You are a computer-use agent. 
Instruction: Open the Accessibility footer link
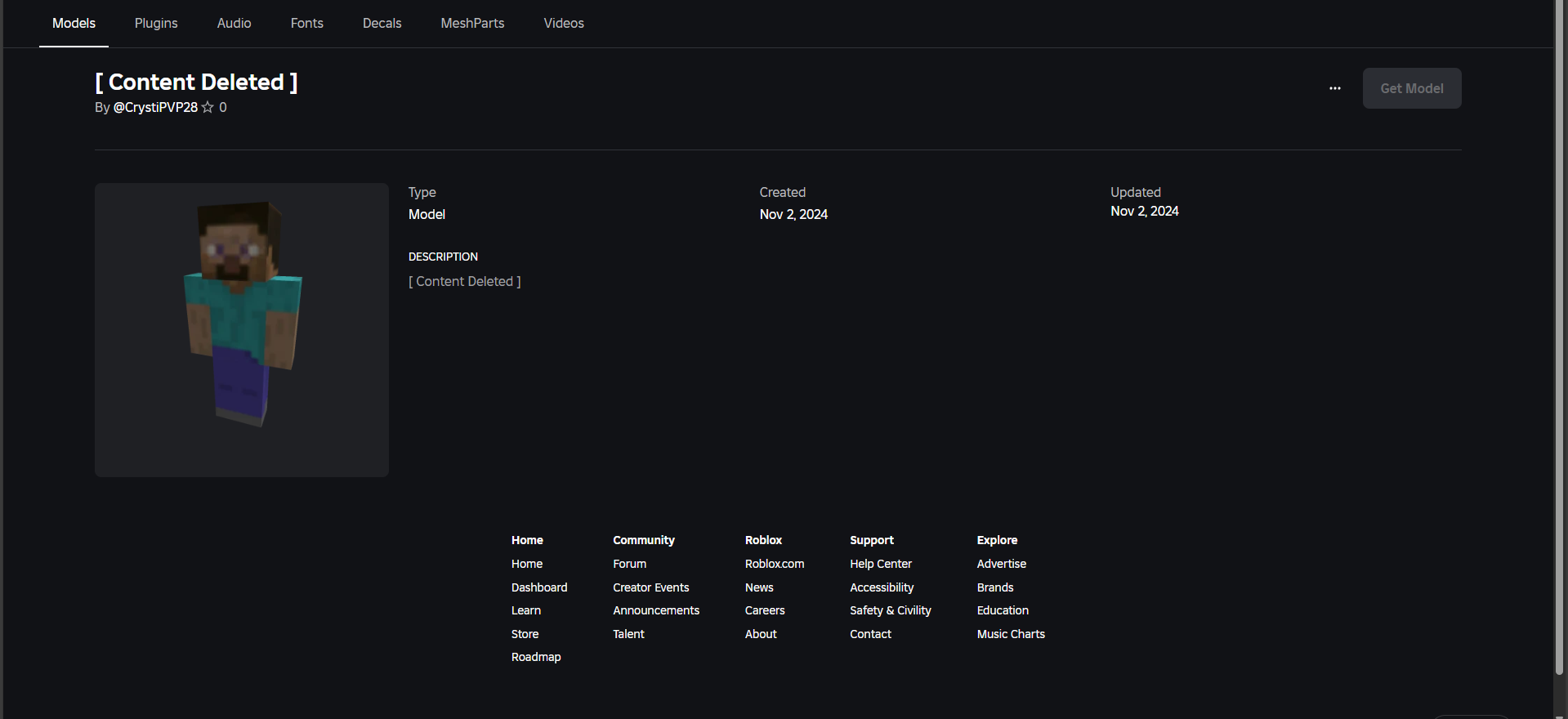pyautogui.click(x=882, y=587)
